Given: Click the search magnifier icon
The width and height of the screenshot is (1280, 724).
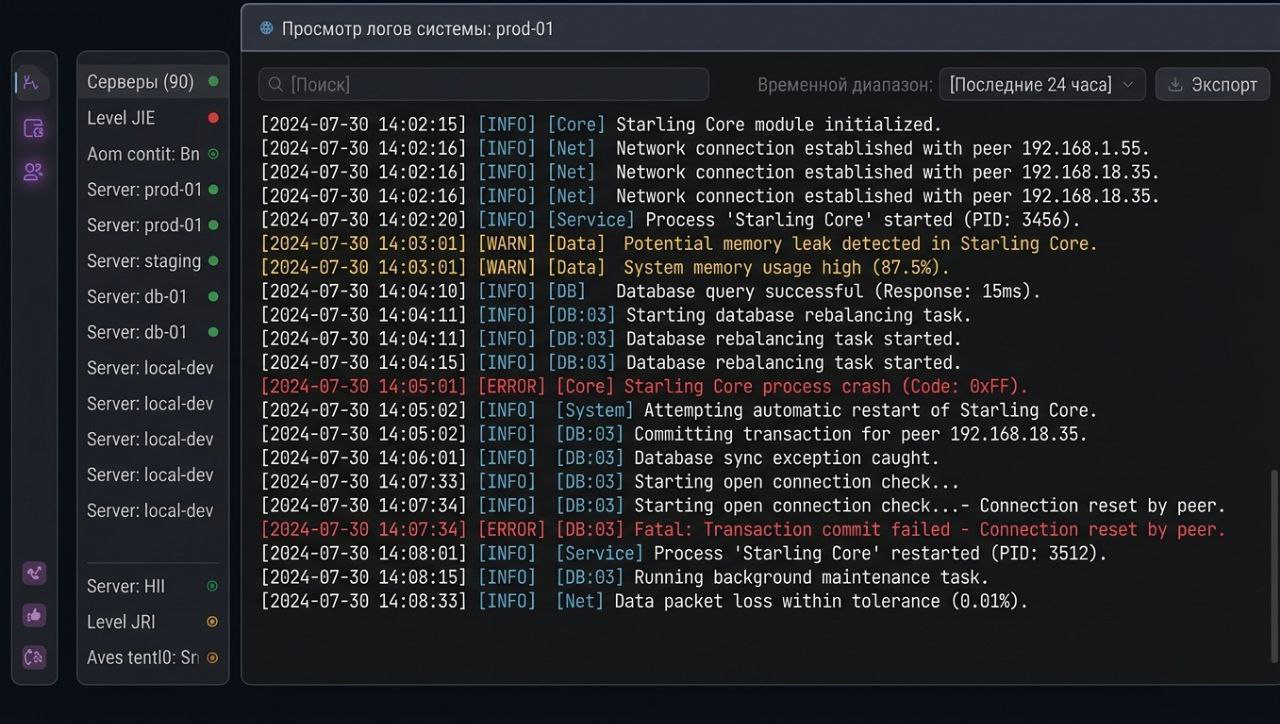Looking at the screenshot, I should point(274,85).
